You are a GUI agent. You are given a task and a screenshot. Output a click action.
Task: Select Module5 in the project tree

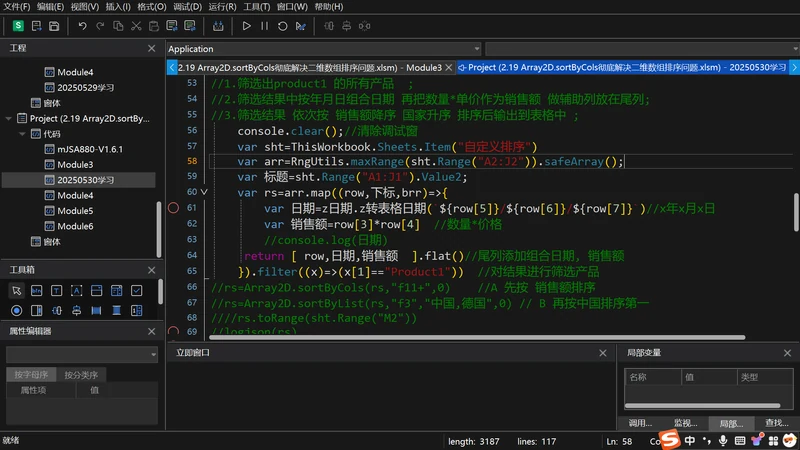(75, 211)
